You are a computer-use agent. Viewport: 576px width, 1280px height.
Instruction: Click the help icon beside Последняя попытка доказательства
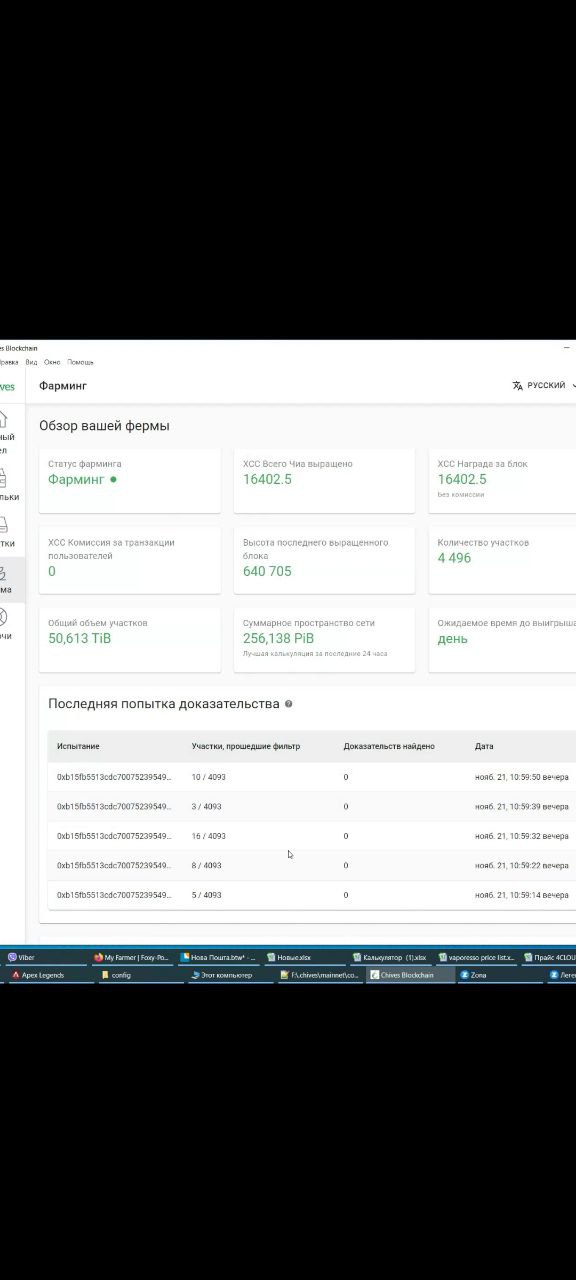pos(289,704)
